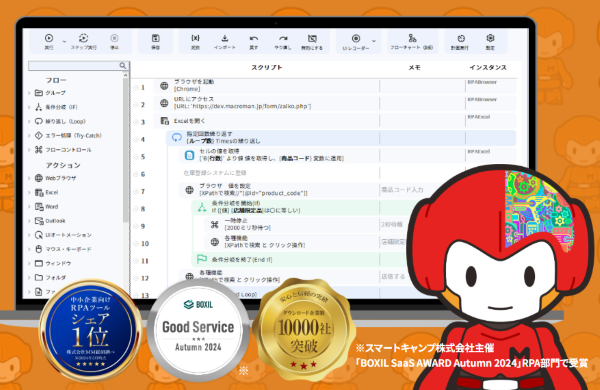Expand the Webブラウザ chevron
This screenshot has width=600, height=390.
29,178
